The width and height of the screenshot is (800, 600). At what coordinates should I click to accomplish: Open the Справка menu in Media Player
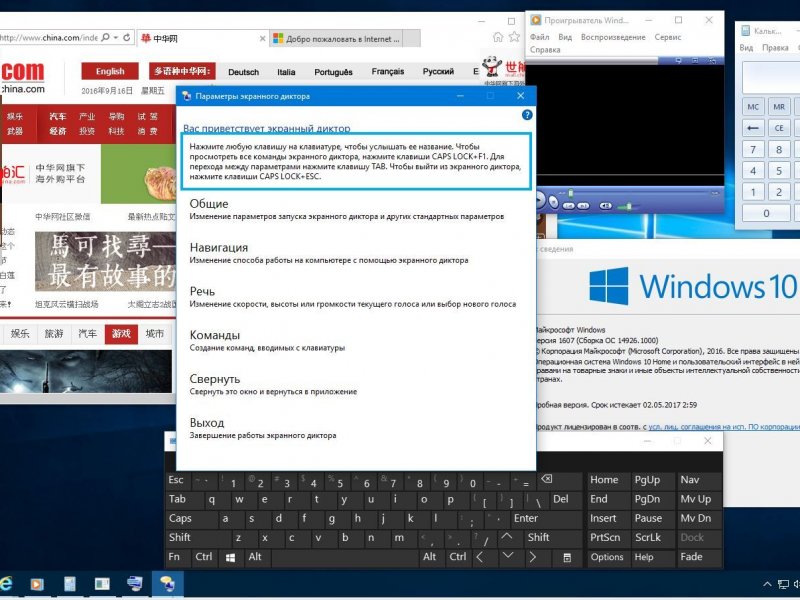point(545,49)
